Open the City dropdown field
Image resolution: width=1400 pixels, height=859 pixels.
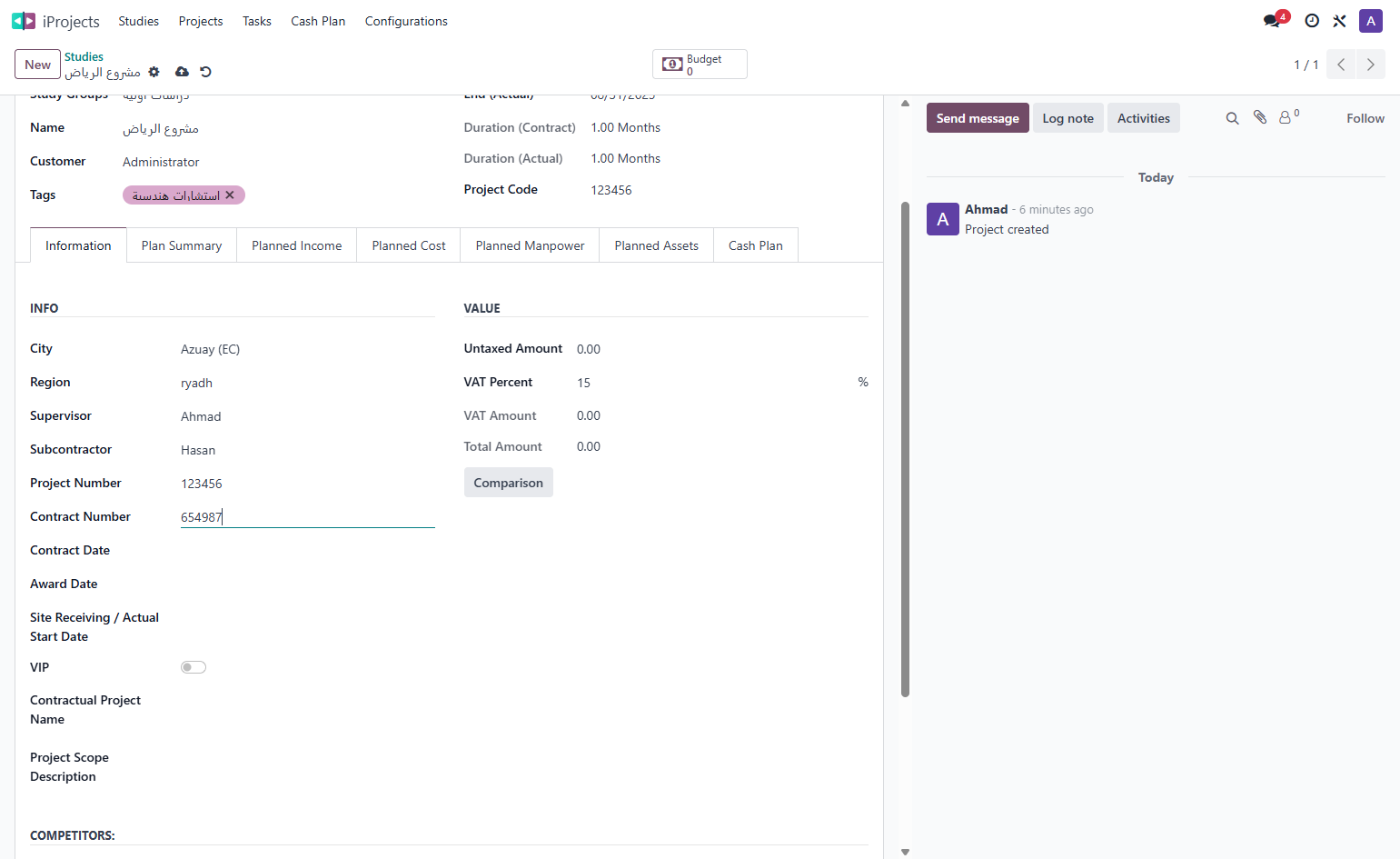308,349
